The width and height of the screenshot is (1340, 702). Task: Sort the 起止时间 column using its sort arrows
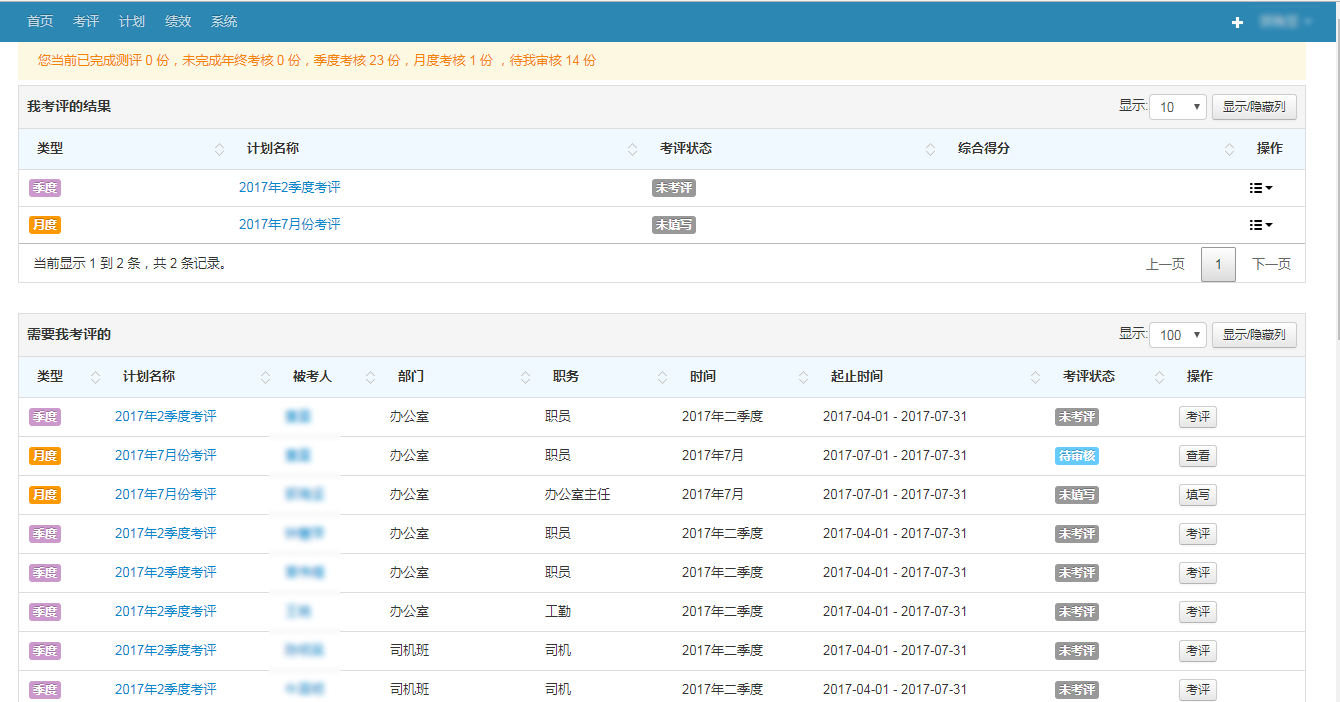(1035, 377)
